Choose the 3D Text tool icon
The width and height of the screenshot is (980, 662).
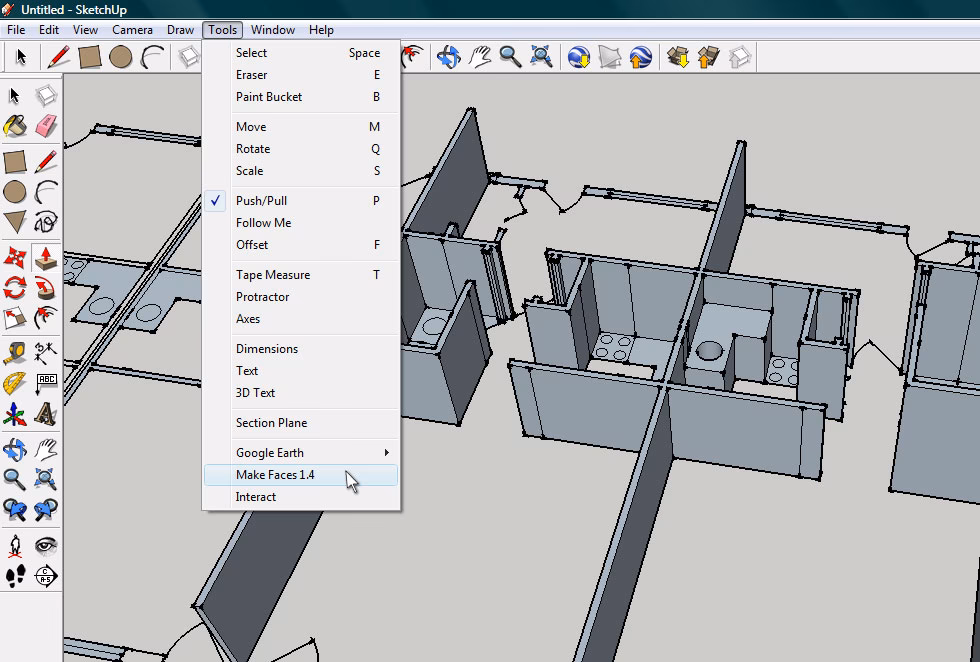click(46, 414)
